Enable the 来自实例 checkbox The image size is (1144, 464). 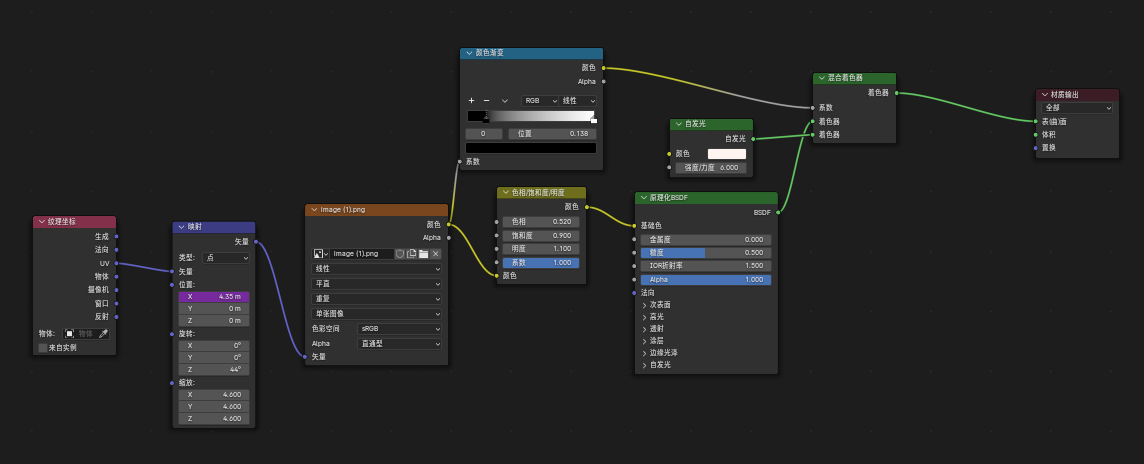click(43, 348)
